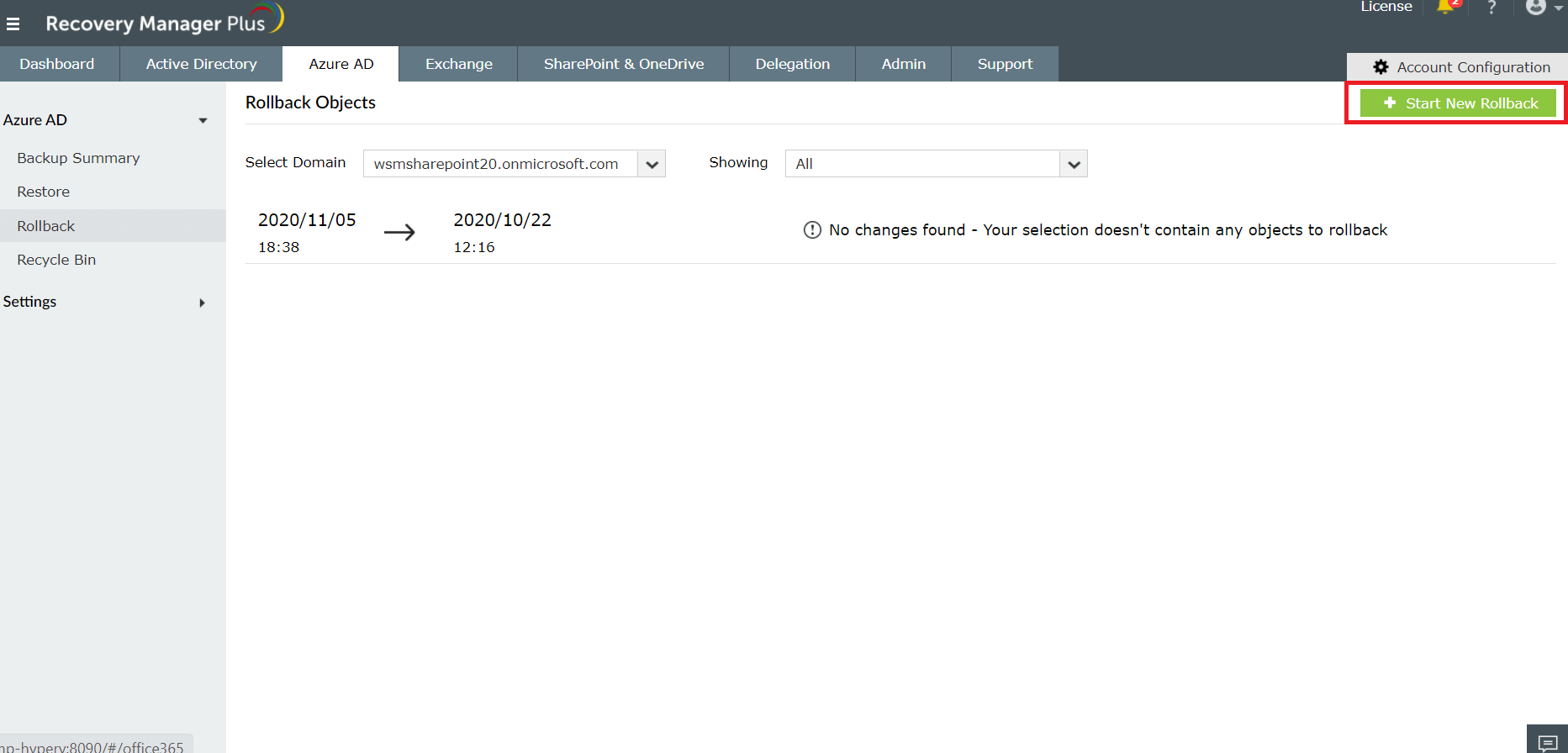Go to the Exchange tab
This screenshot has height=753, width=1568.
(458, 64)
